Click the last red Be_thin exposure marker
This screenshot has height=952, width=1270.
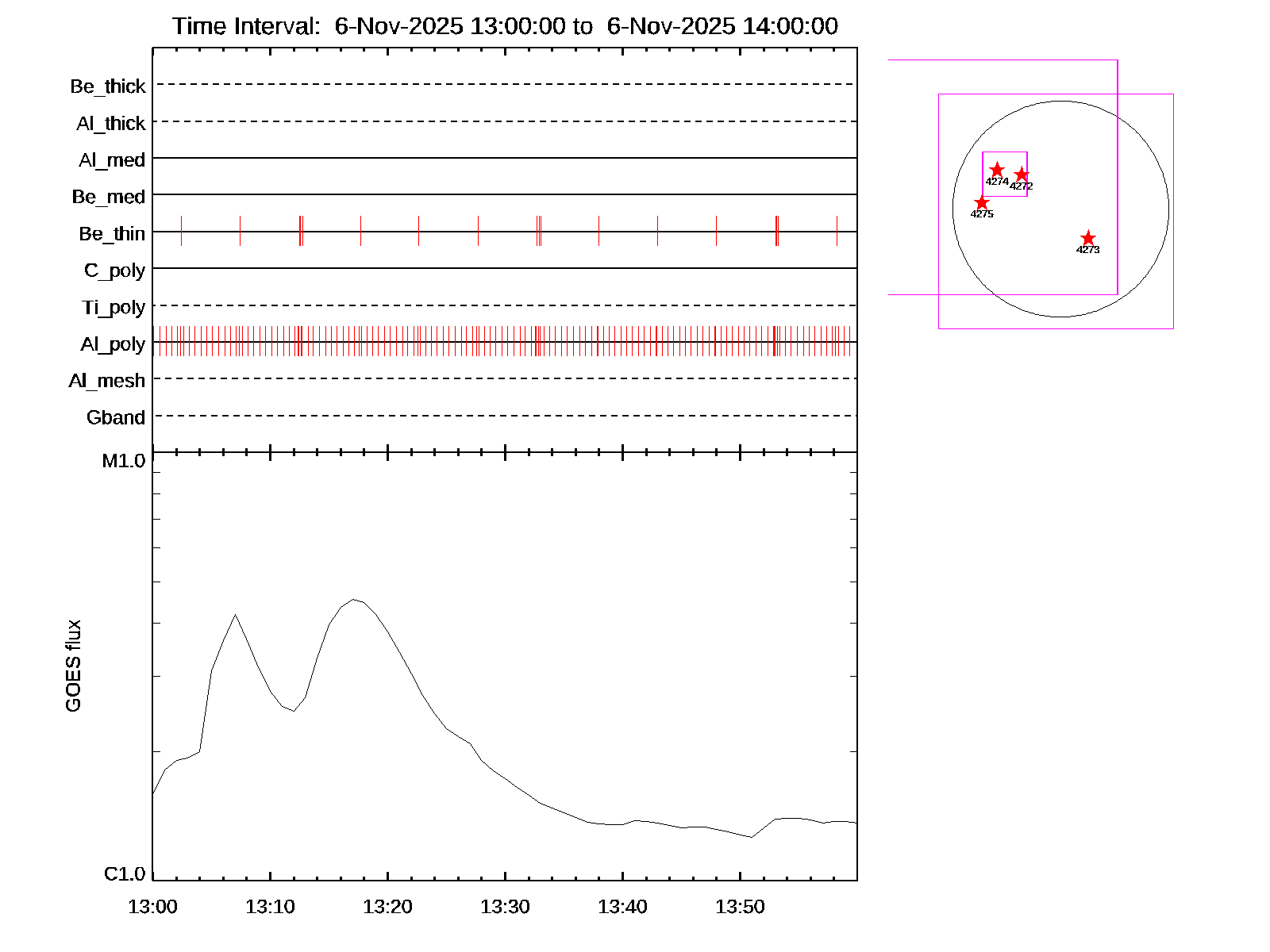pyautogui.click(x=837, y=231)
